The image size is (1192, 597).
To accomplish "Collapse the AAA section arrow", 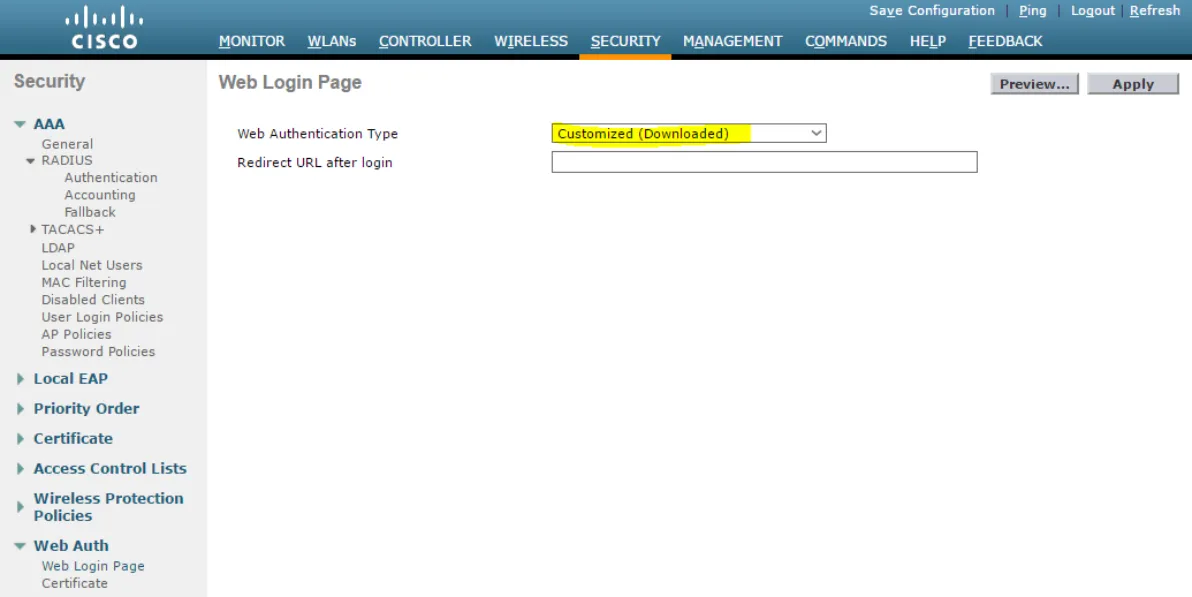I will coord(20,124).
